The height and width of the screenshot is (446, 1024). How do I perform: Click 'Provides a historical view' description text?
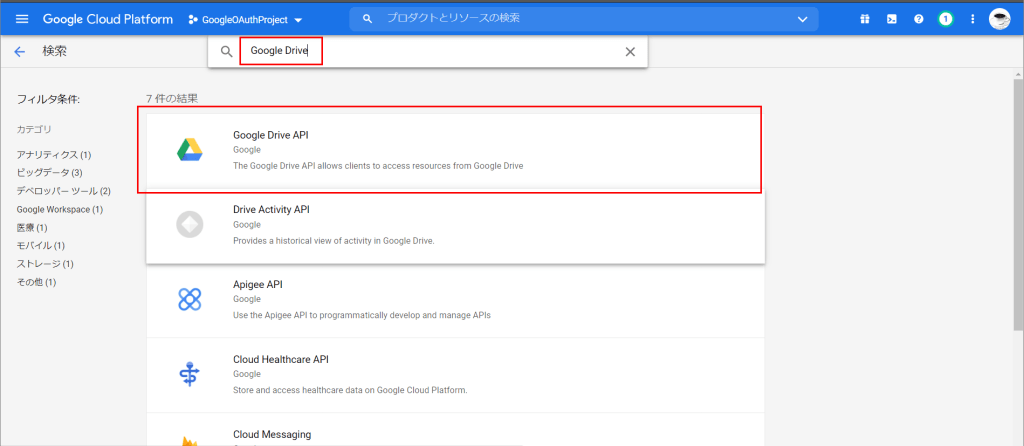[334, 240]
